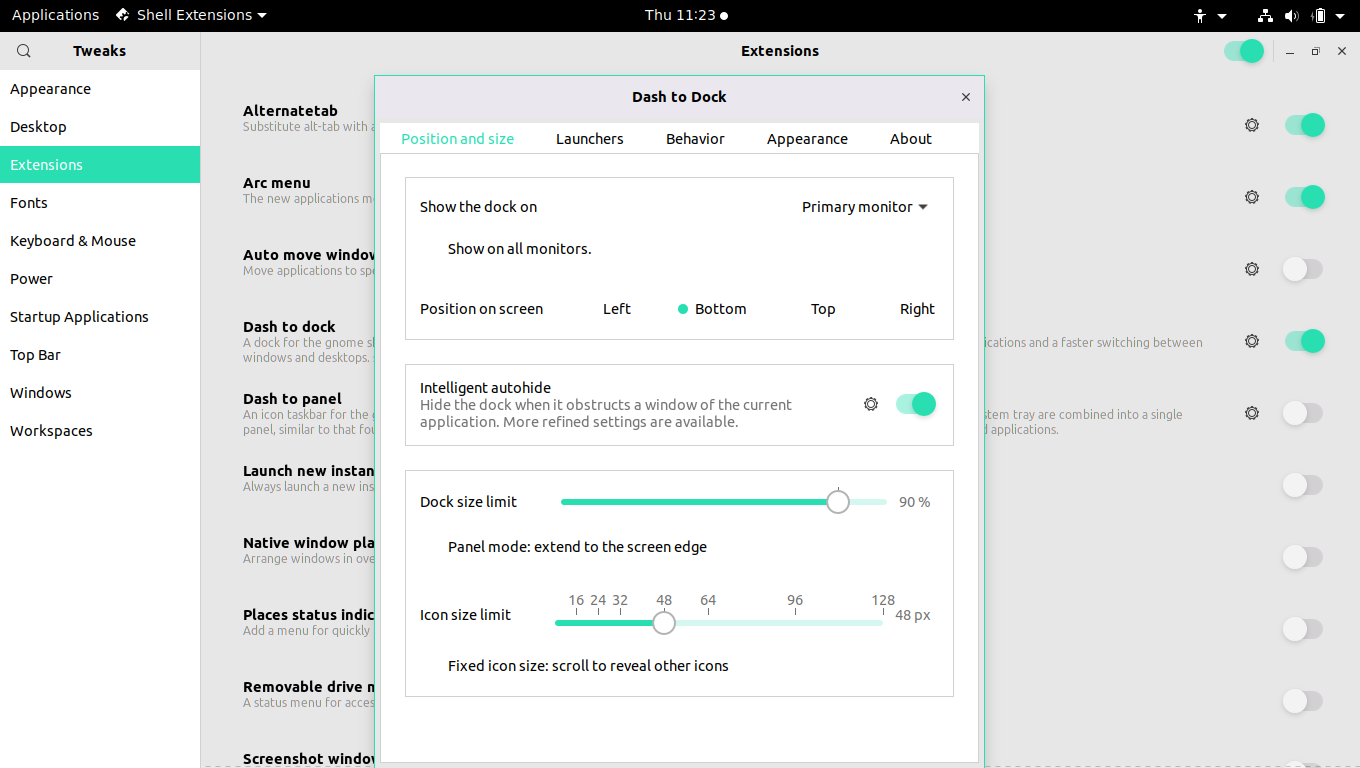Enable the Dash to panel extension switch

(x=1303, y=413)
